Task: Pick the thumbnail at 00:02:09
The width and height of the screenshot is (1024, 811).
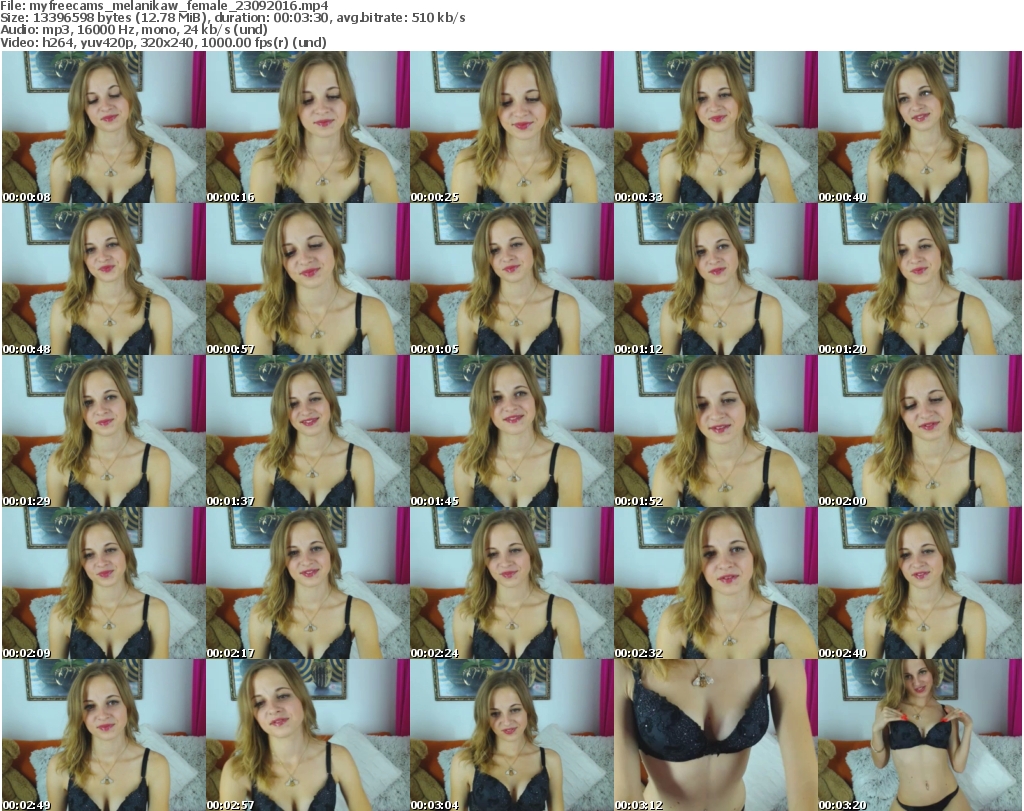Action: pyautogui.click(x=104, y=583)
